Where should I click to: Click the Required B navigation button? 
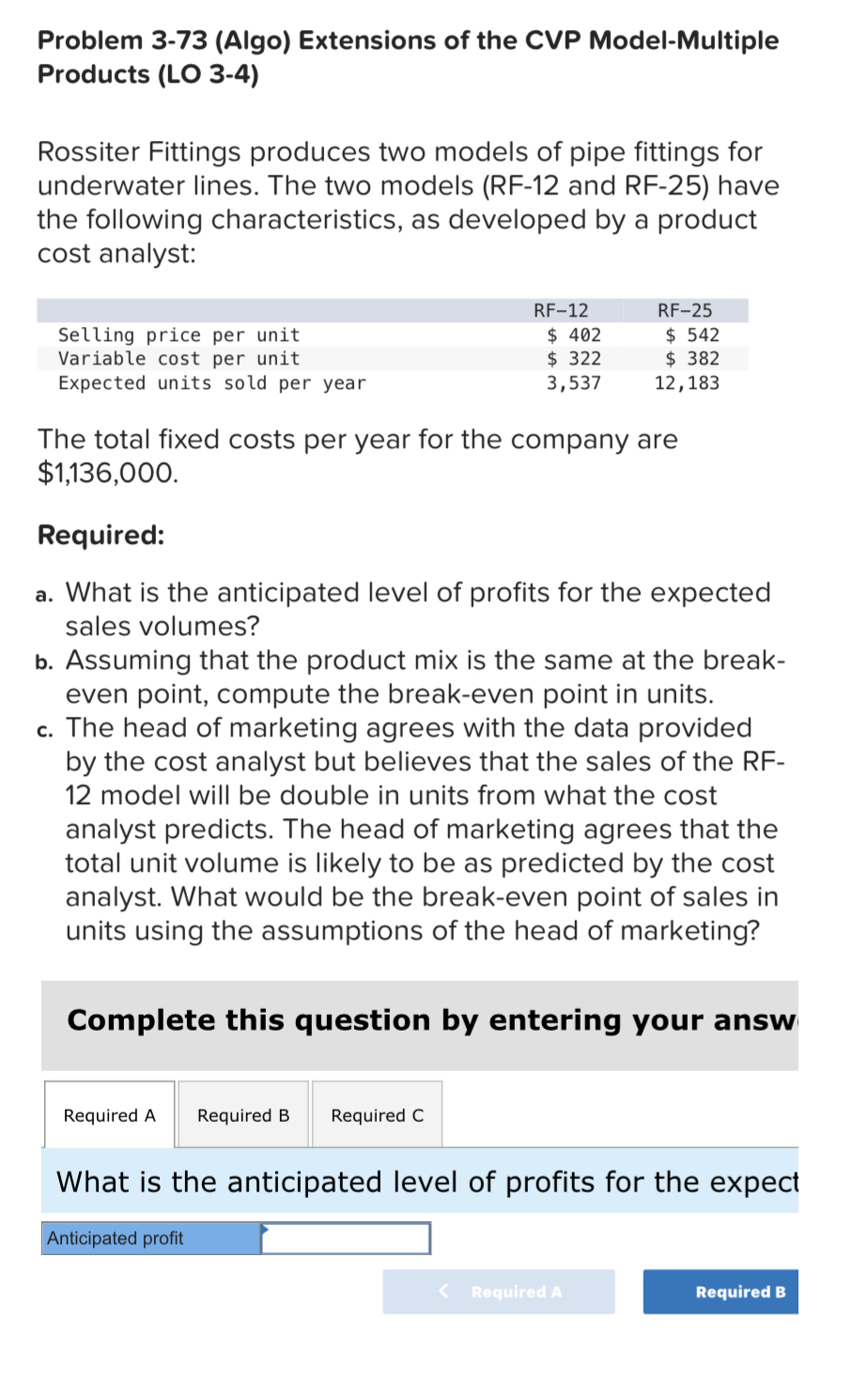720,1291
